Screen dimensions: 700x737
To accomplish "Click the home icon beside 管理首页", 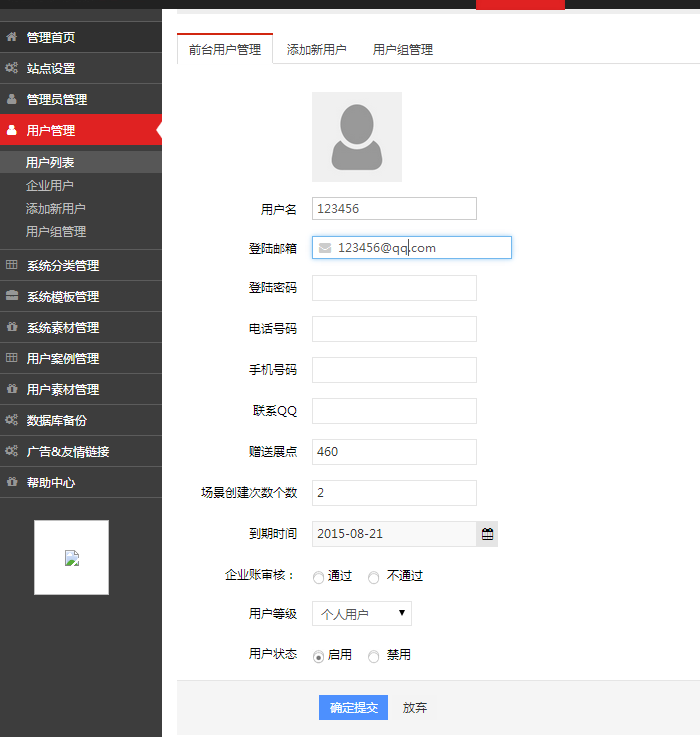I will [x=12, y=37].
